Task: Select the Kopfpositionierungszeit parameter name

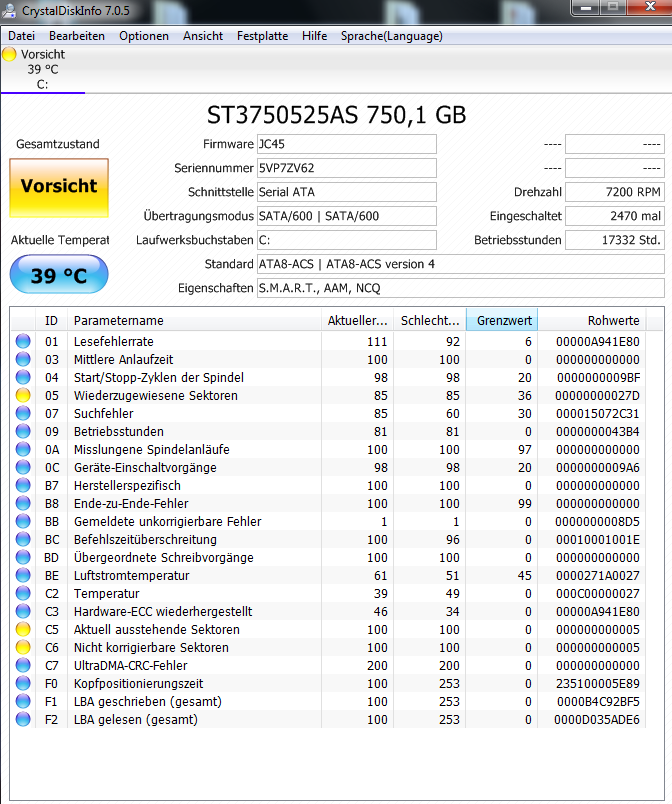Action: 138,684
